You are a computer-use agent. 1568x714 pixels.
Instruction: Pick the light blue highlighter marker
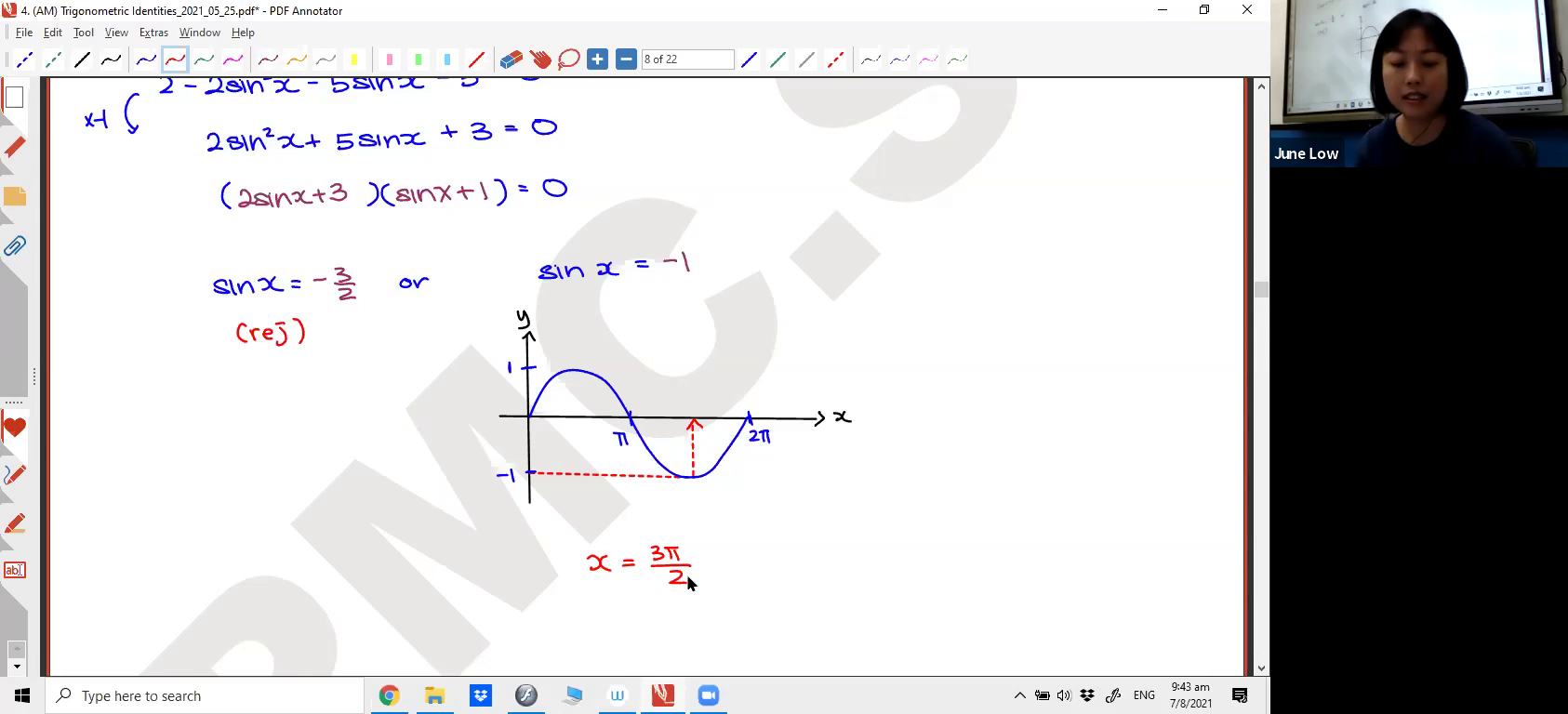[x=447, y=59]
